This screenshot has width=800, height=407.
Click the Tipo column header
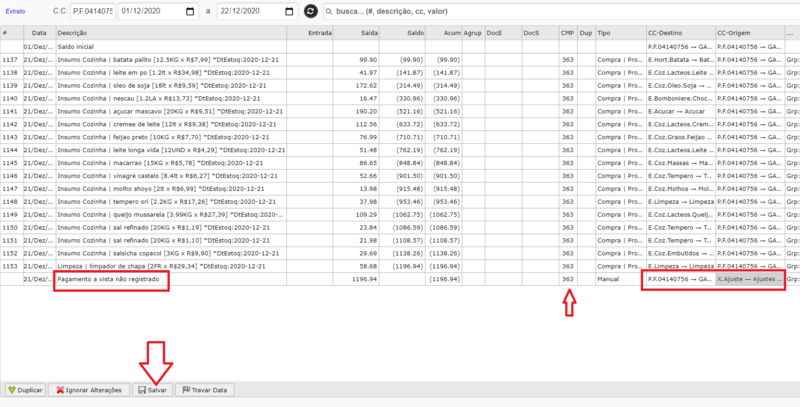621,33
